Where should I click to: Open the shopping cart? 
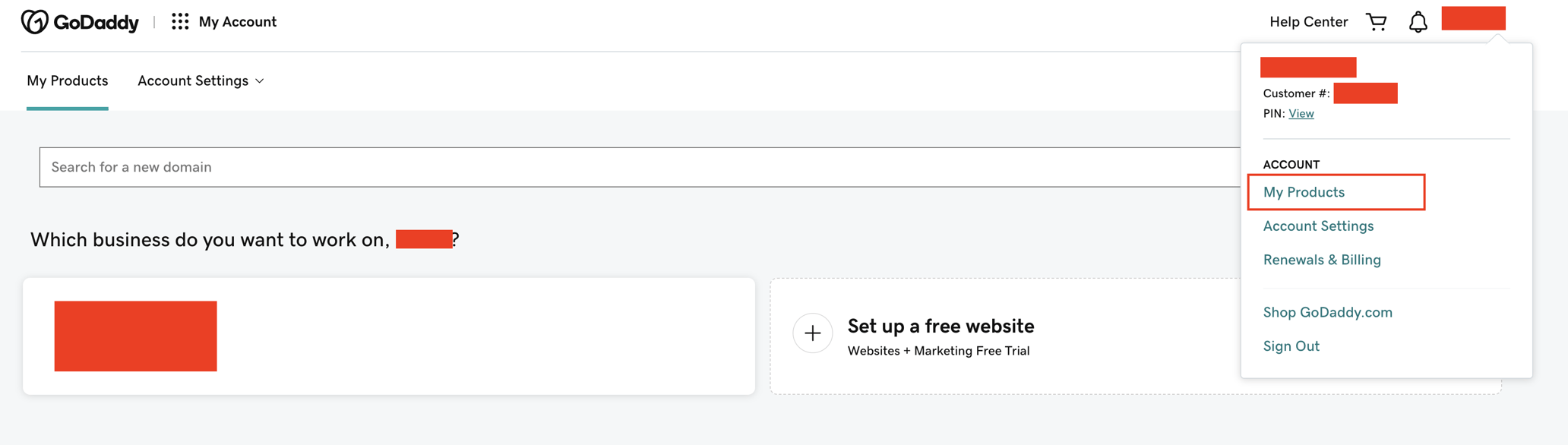1377,21
